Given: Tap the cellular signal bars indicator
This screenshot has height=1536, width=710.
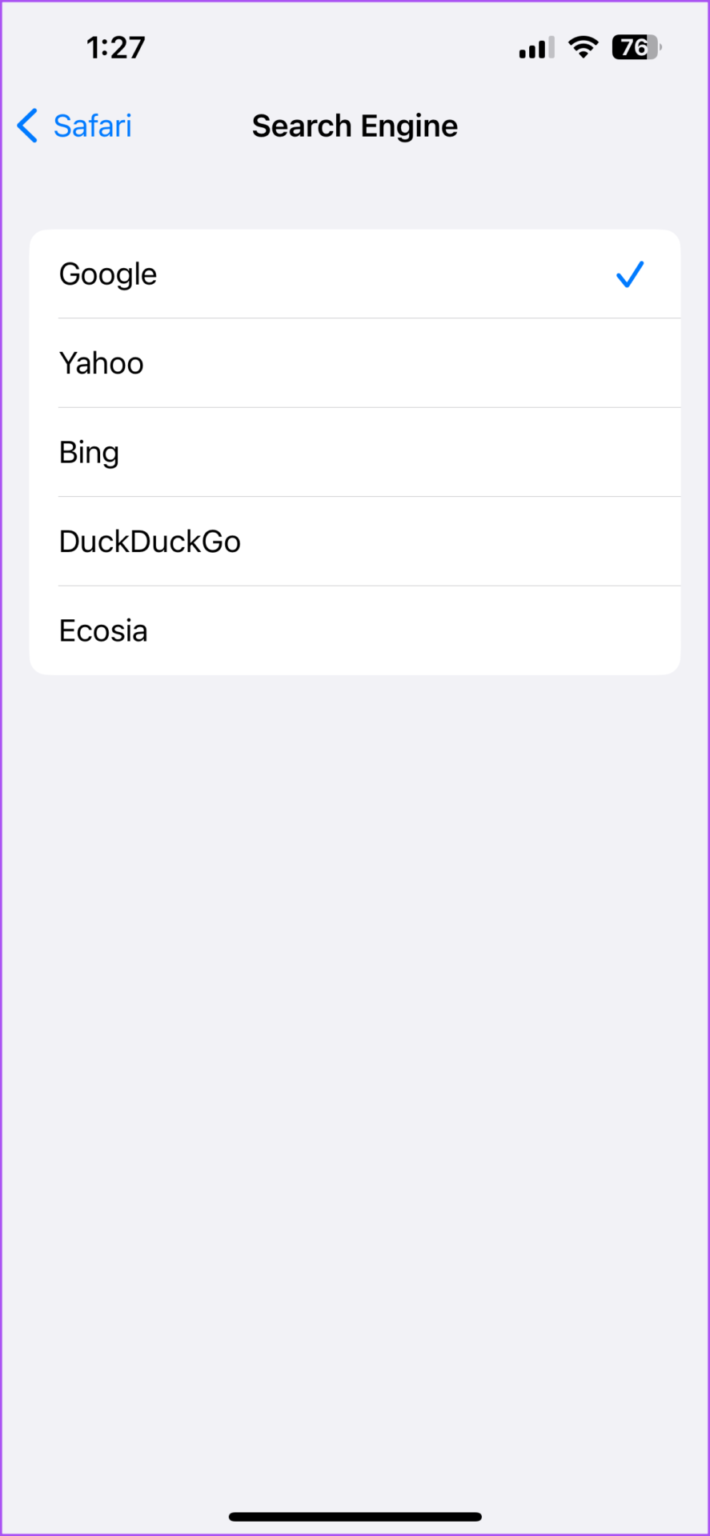Looking at the screenshot, I should pos(533,47).
